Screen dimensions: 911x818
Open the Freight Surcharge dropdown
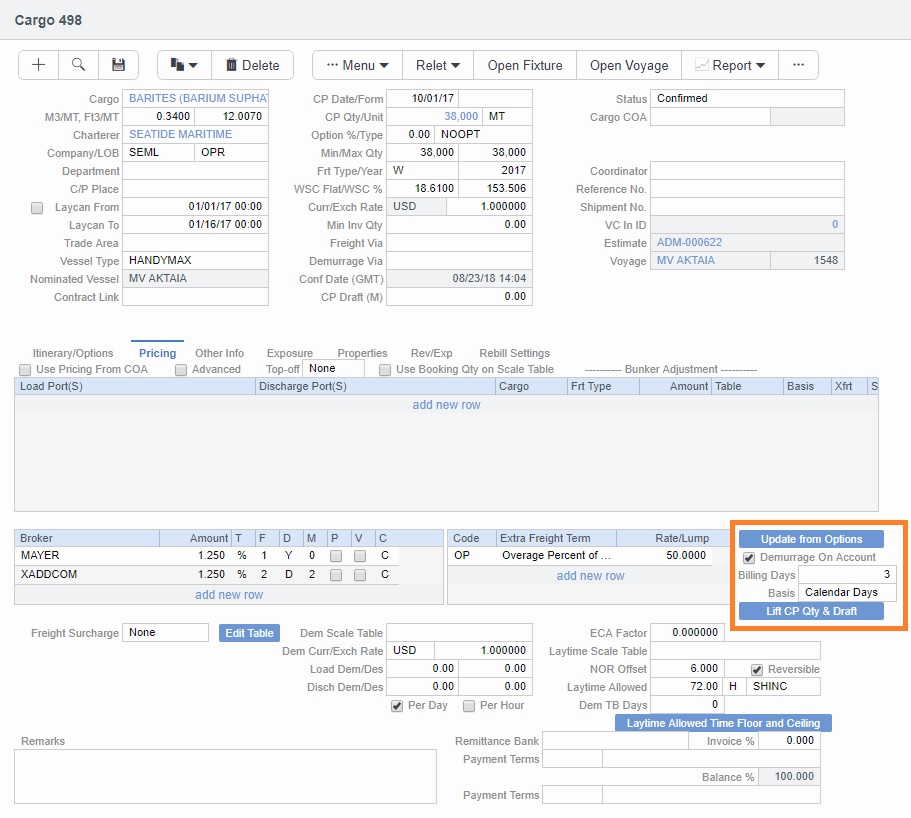click(x=165, y=632)
